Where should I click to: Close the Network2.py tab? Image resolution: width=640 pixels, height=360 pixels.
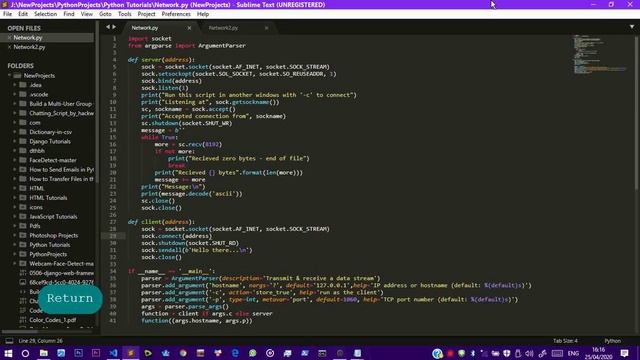(267, 28)
